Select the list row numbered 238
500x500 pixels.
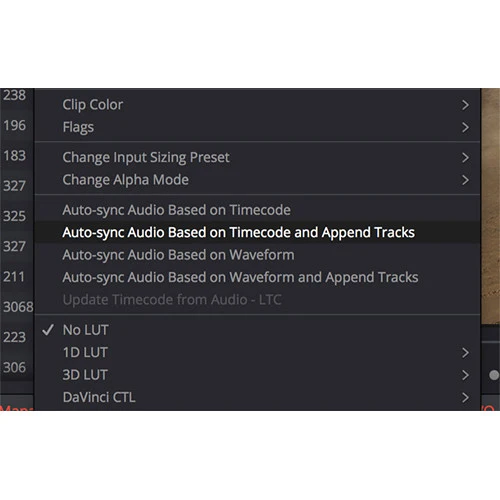tap(17, 96)
